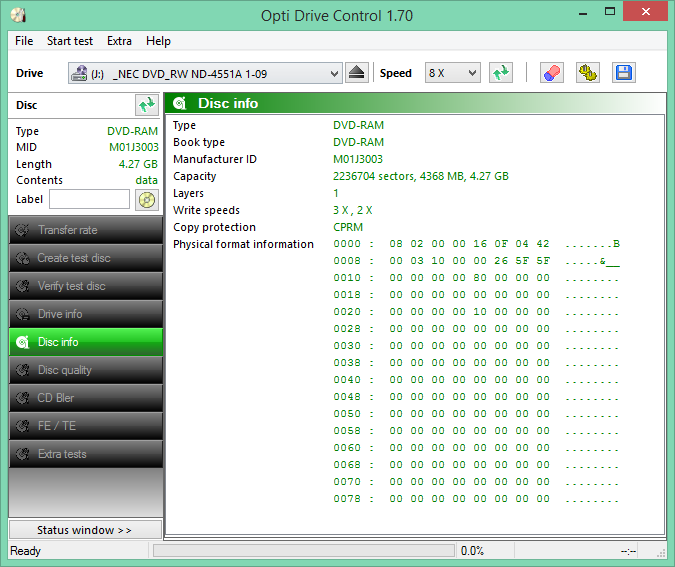Click the hex row at offset 0020
This screenshot has width=675, height=567.
pos(477,312)
